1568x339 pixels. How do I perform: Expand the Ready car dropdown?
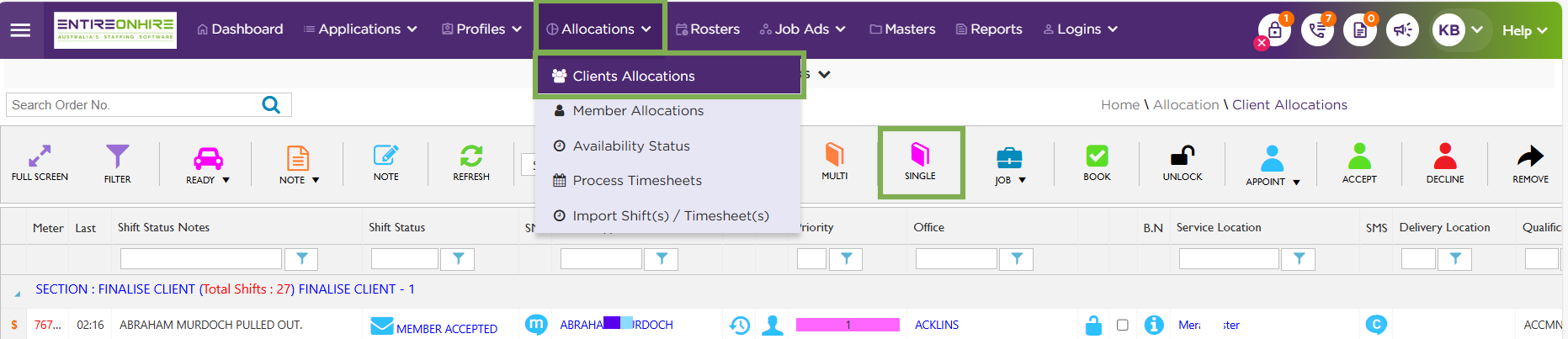(x=208, y=162)
